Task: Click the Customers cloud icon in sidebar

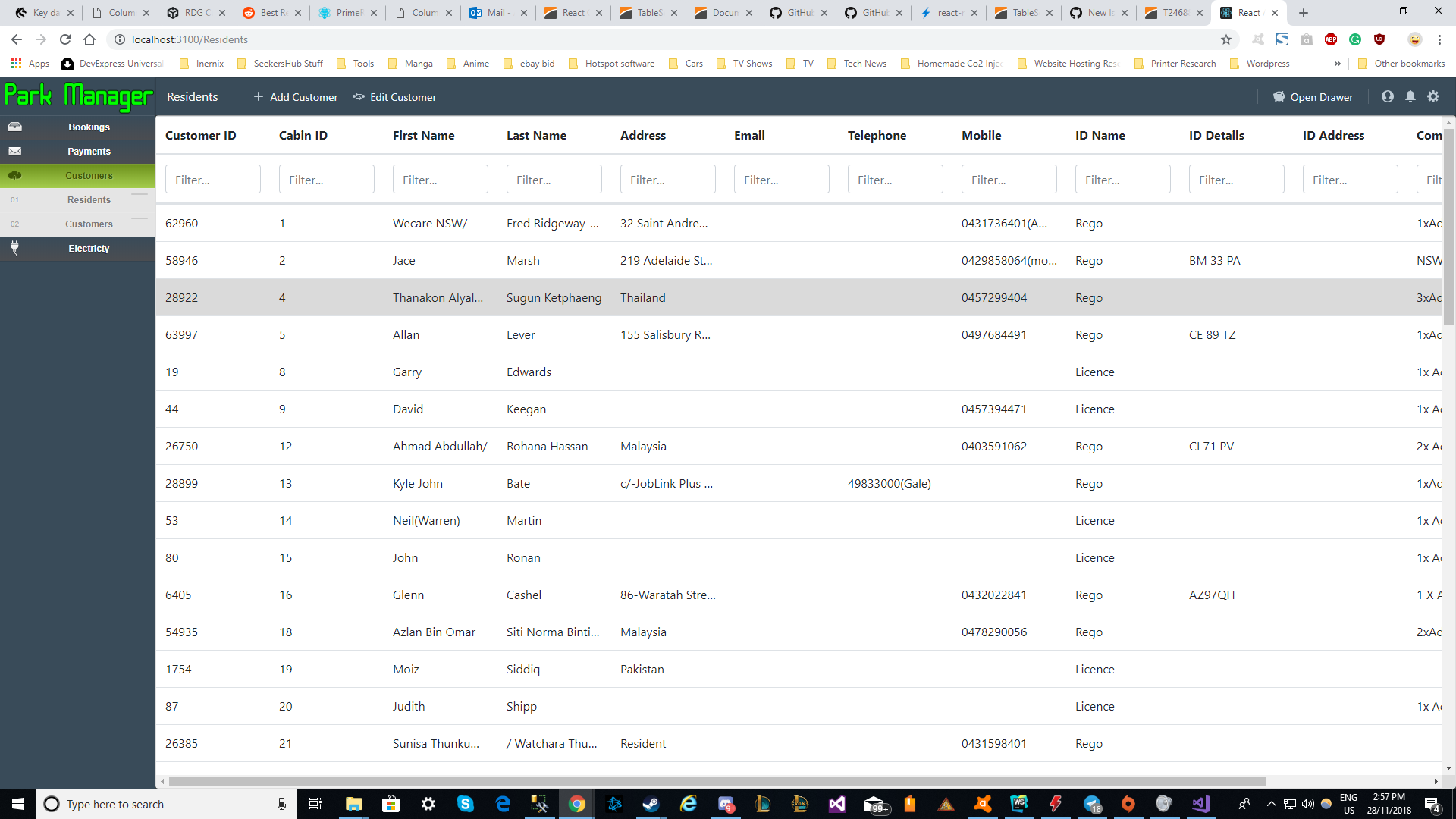Action: click(x=15, y=175)
